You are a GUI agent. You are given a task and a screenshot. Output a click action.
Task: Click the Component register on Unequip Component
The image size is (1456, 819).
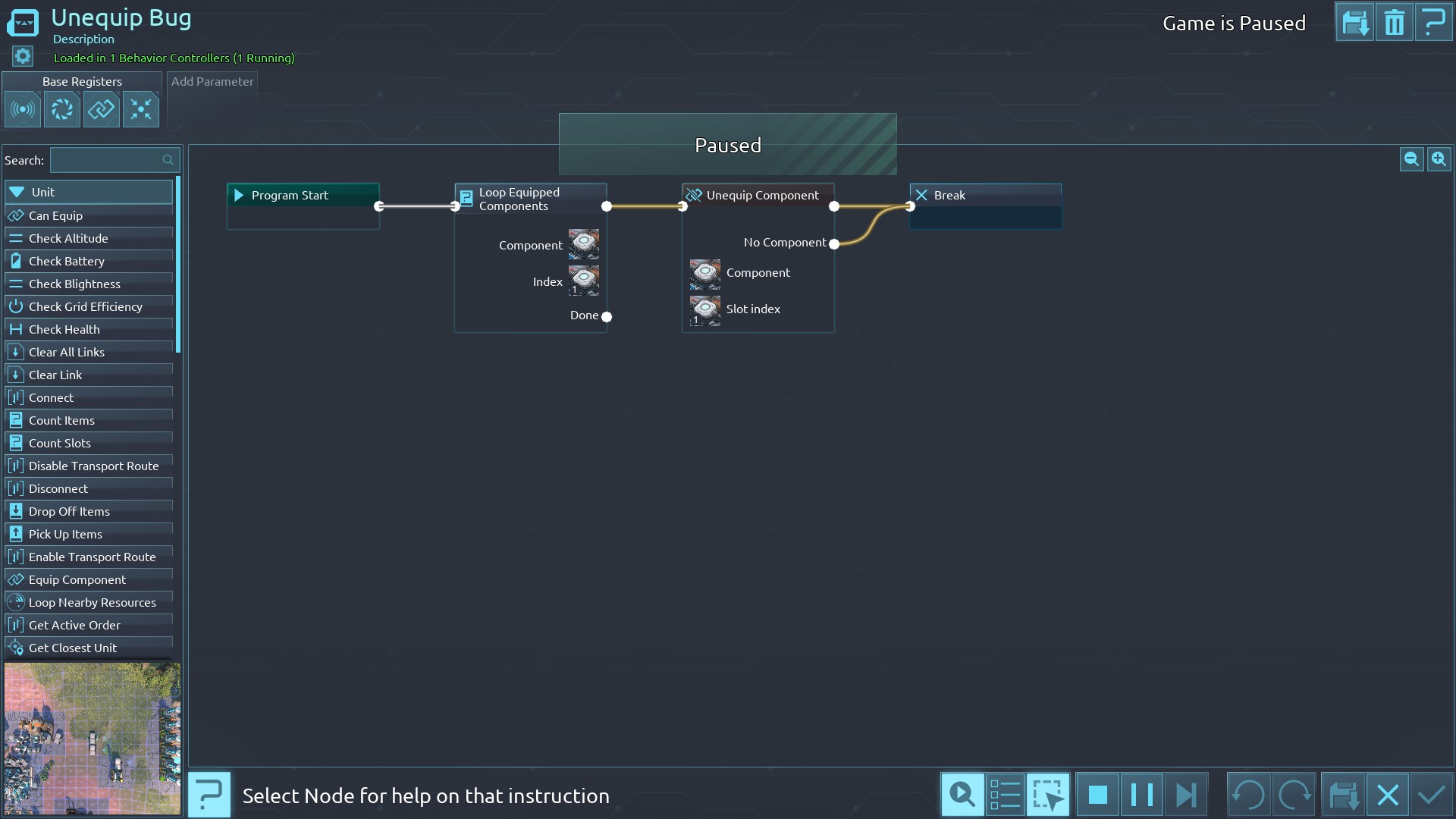click(x=705, y=273)
